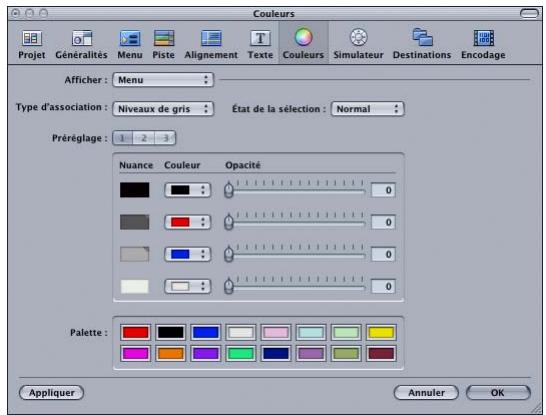
Task: Select Préréglage 1
Action: tap(122, 138)
